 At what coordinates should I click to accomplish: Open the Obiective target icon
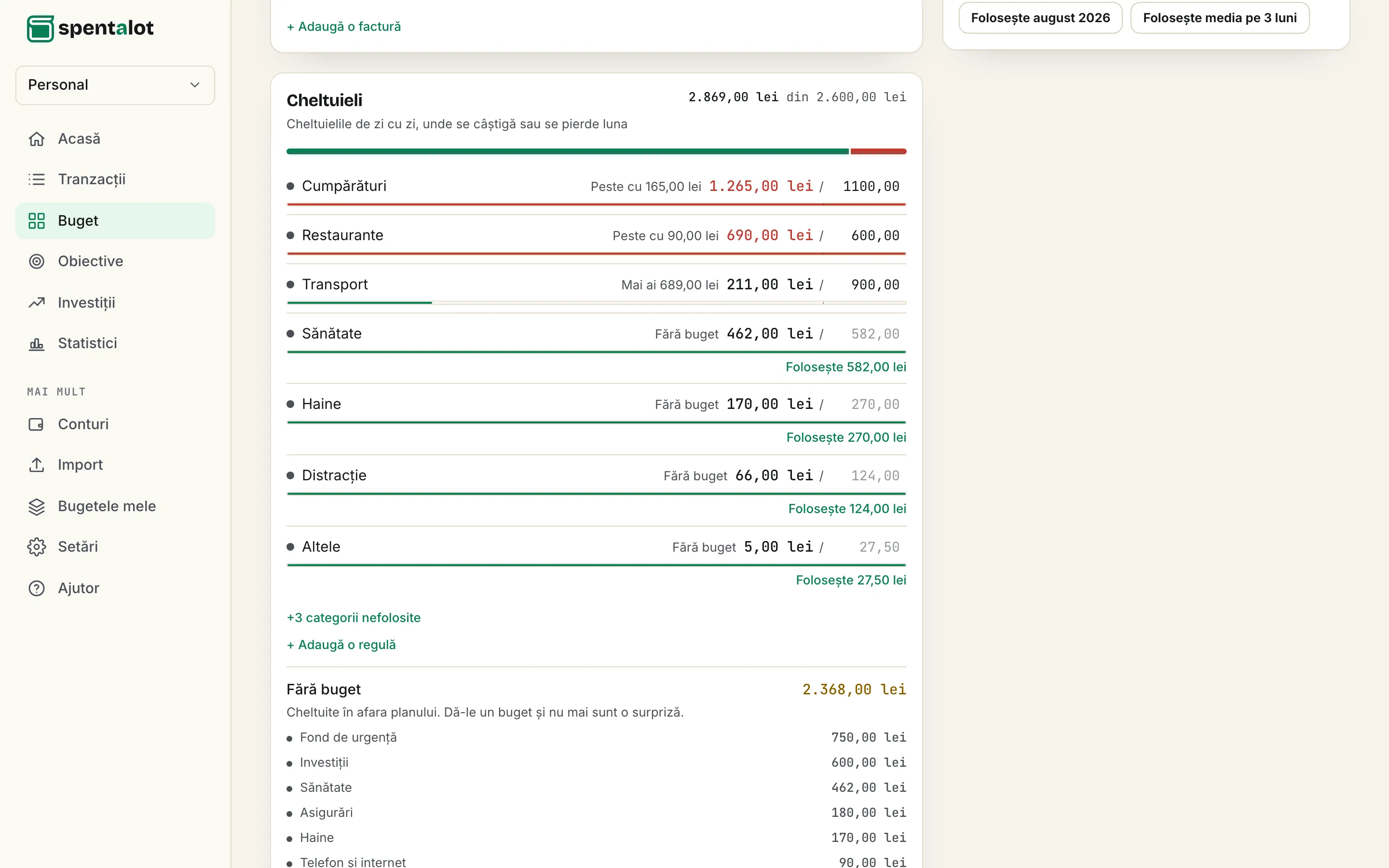[37, 261]
